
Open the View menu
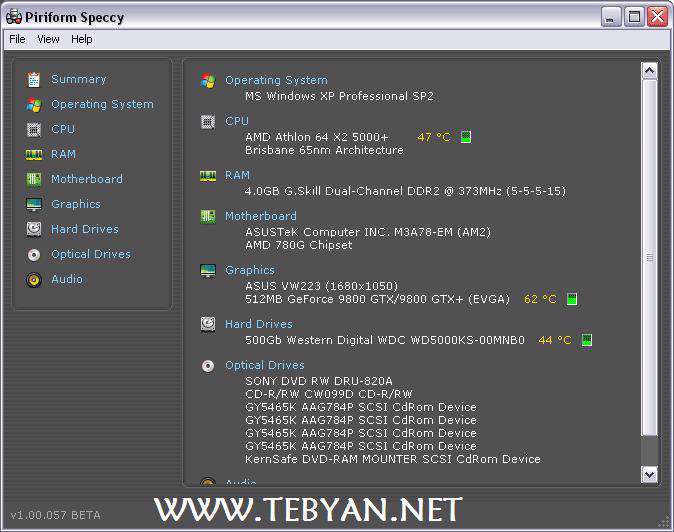(48, 39)
